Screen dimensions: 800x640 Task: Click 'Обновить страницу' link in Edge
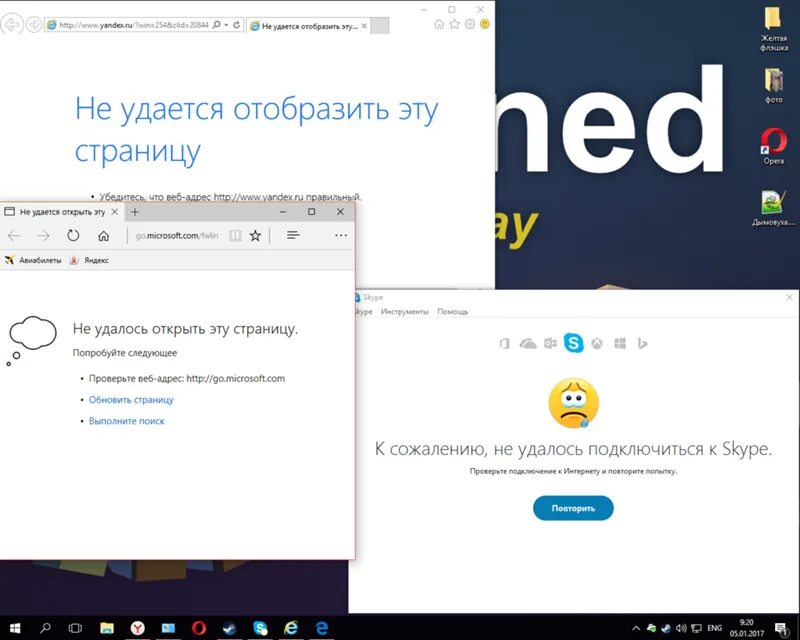coord(131,400)
